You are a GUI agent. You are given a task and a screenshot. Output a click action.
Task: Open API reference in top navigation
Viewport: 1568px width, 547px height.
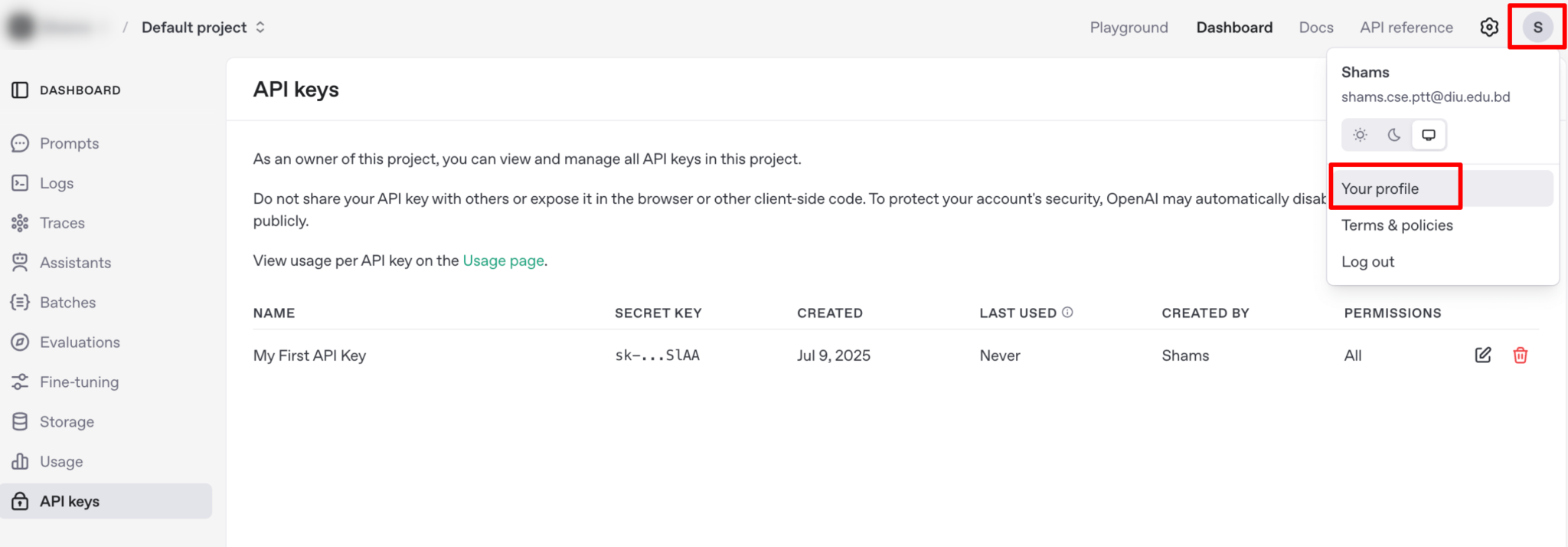point(1406,28)
